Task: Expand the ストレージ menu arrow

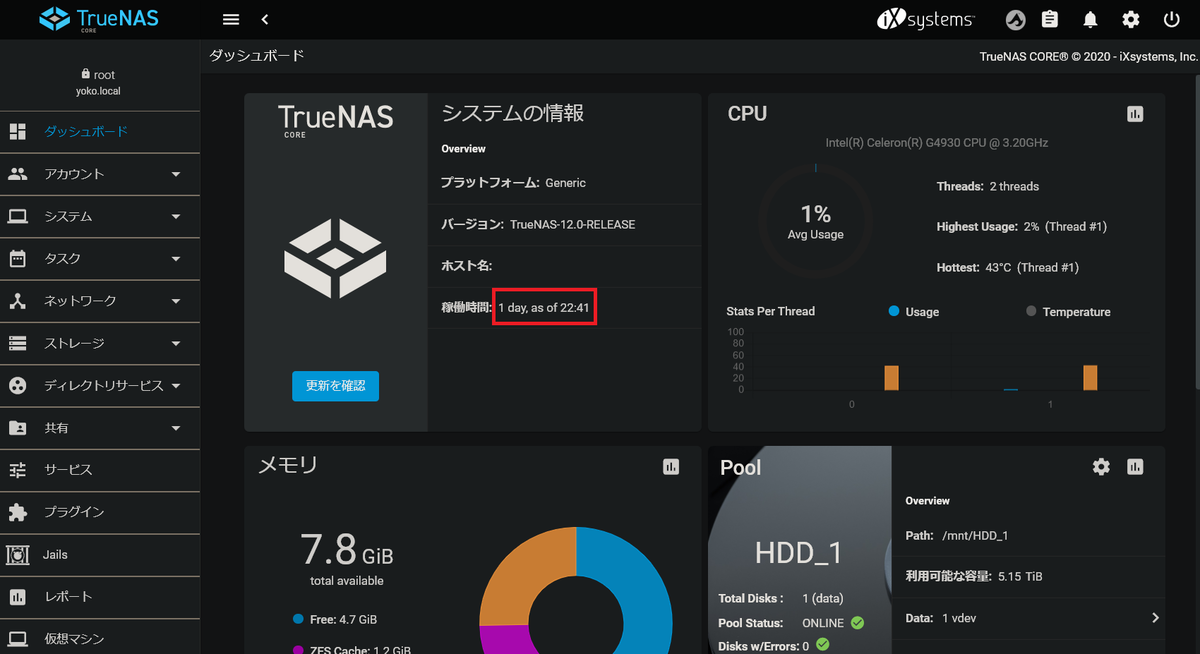Action: [x=176, y=343]
